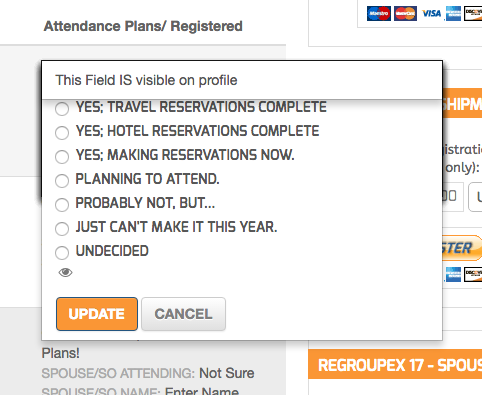The height and width of the screenshot is (395, 482).
Task: Click the Cancel button
Action: [x=183, y=314]
